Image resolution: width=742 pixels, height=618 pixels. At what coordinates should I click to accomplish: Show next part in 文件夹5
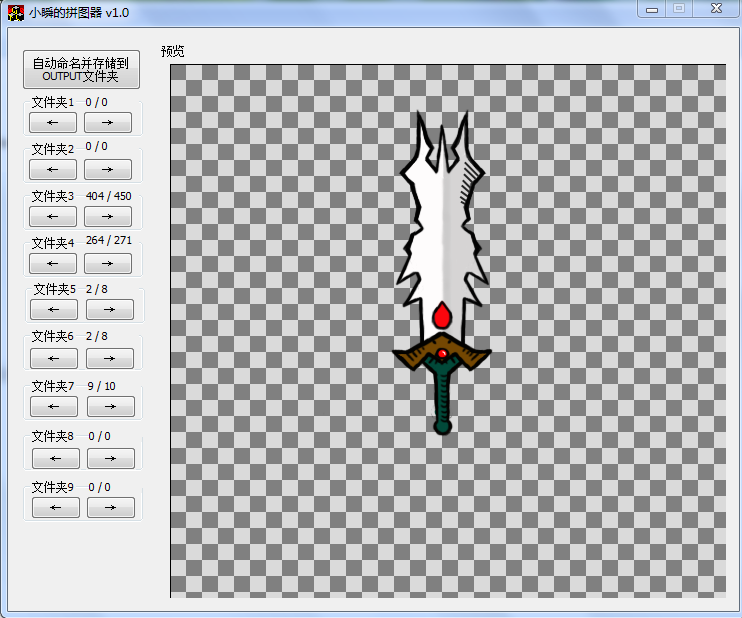pyautogui.click(x=110, y=309)
